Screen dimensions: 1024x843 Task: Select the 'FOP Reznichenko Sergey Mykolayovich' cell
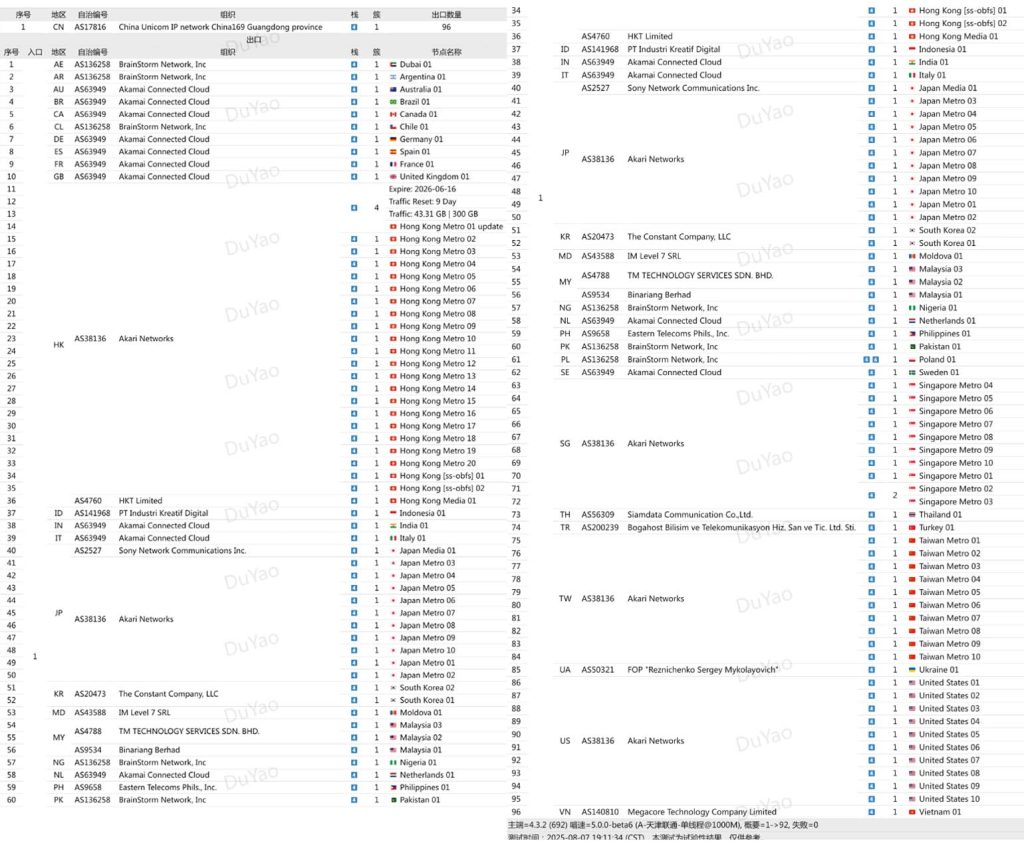703,670
